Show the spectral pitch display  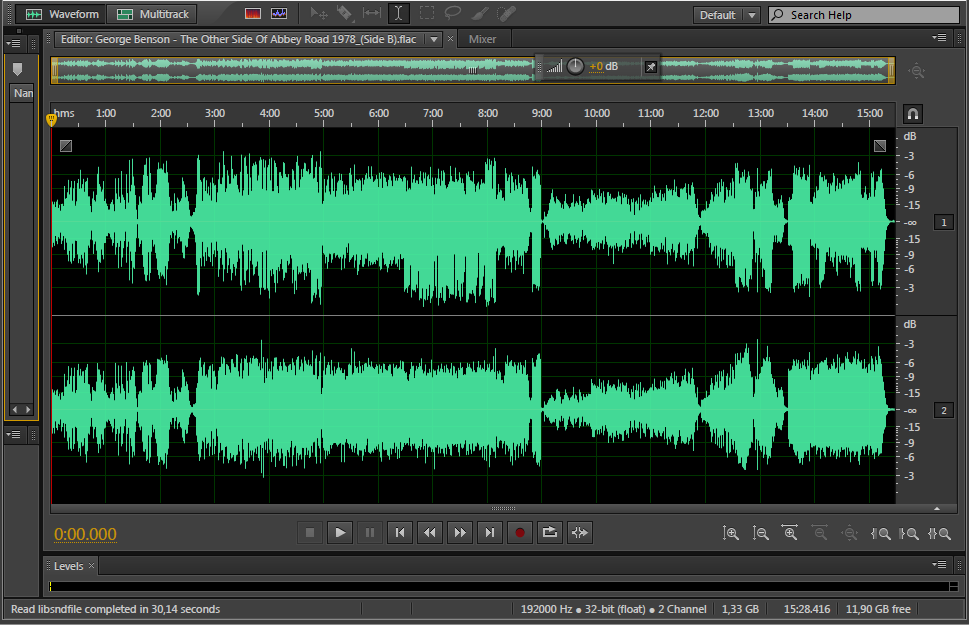279,14
